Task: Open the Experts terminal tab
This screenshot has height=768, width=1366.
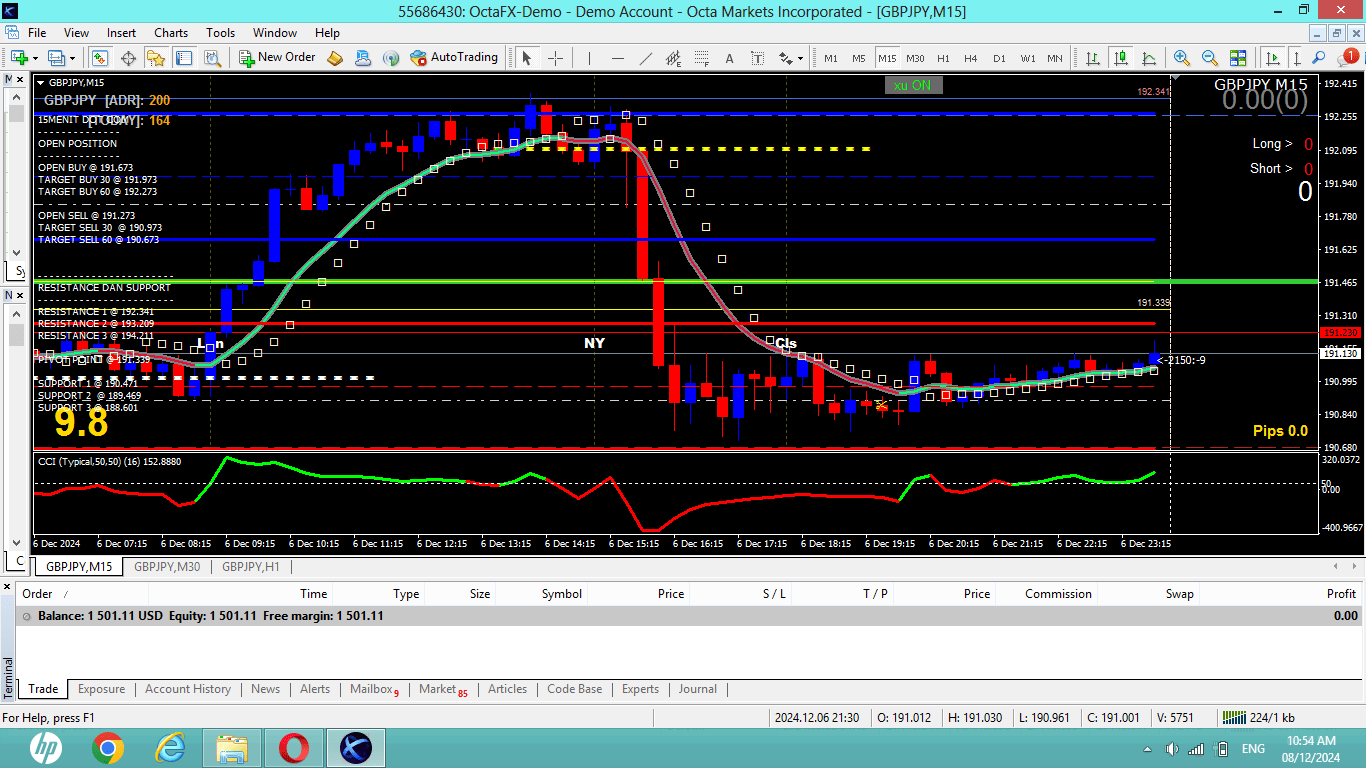Action: coord(640,689)
